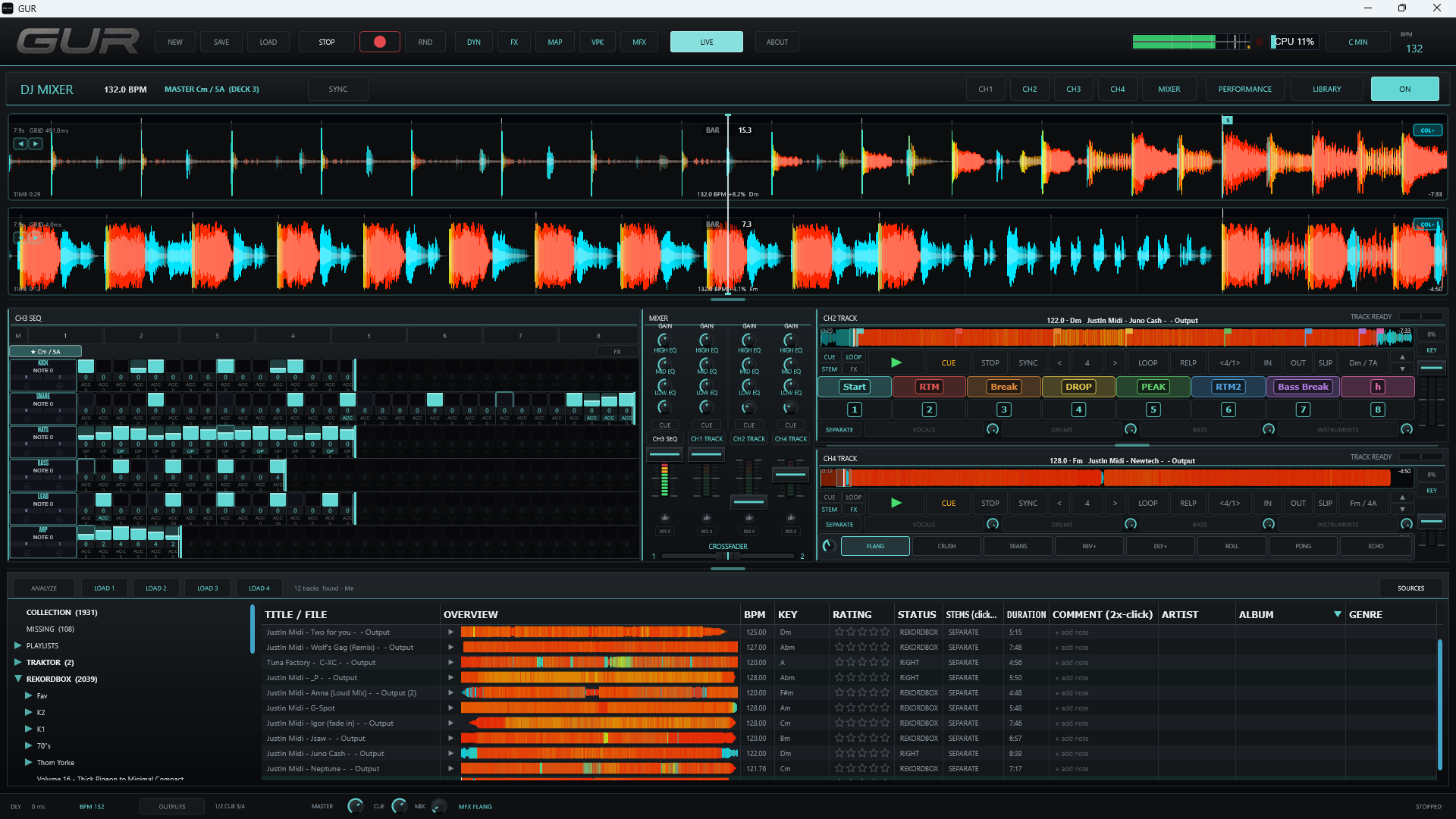
Task: Click the crossfader handle
Action: 727,556
